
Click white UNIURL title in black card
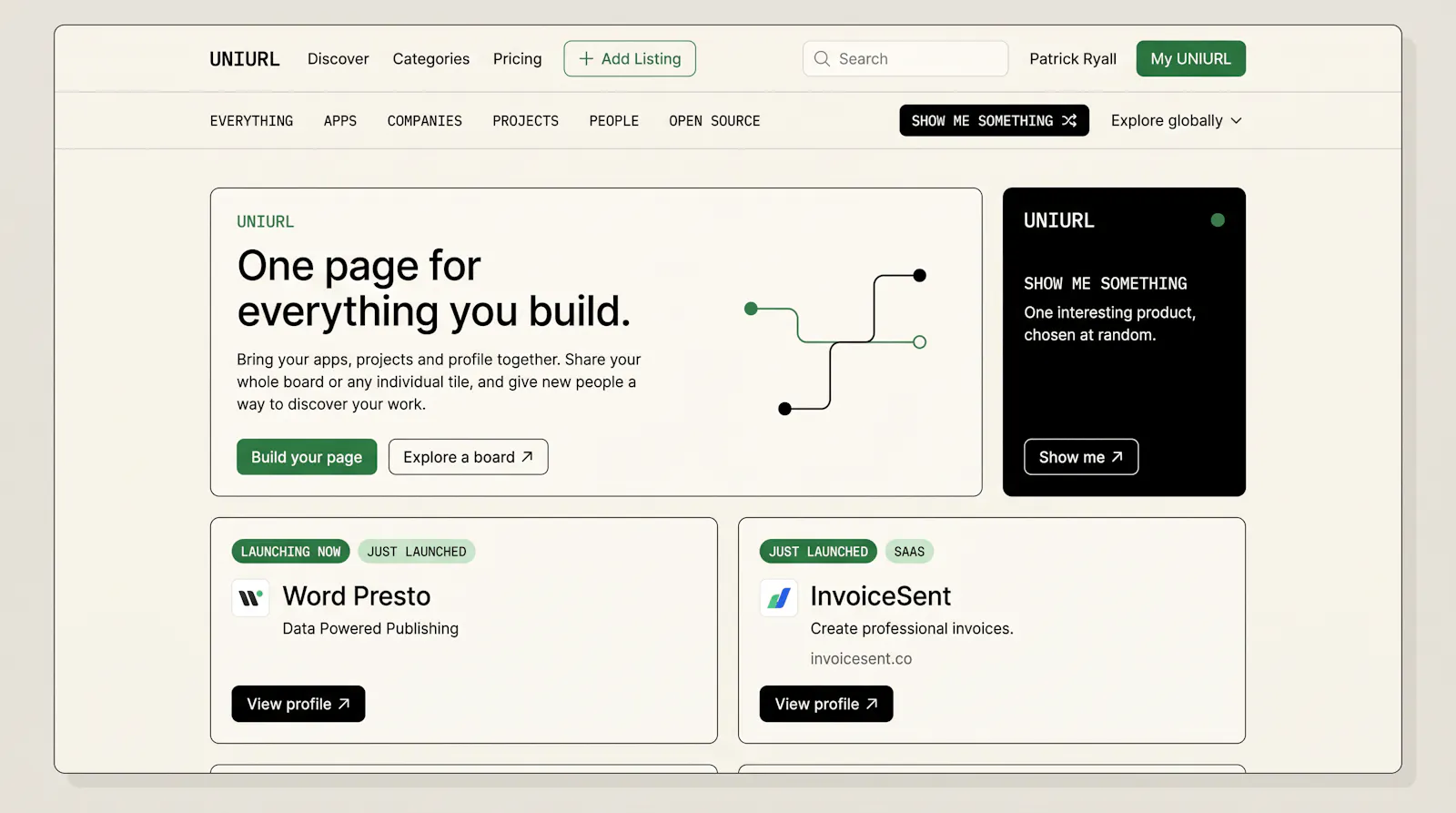pos(1058,221)
